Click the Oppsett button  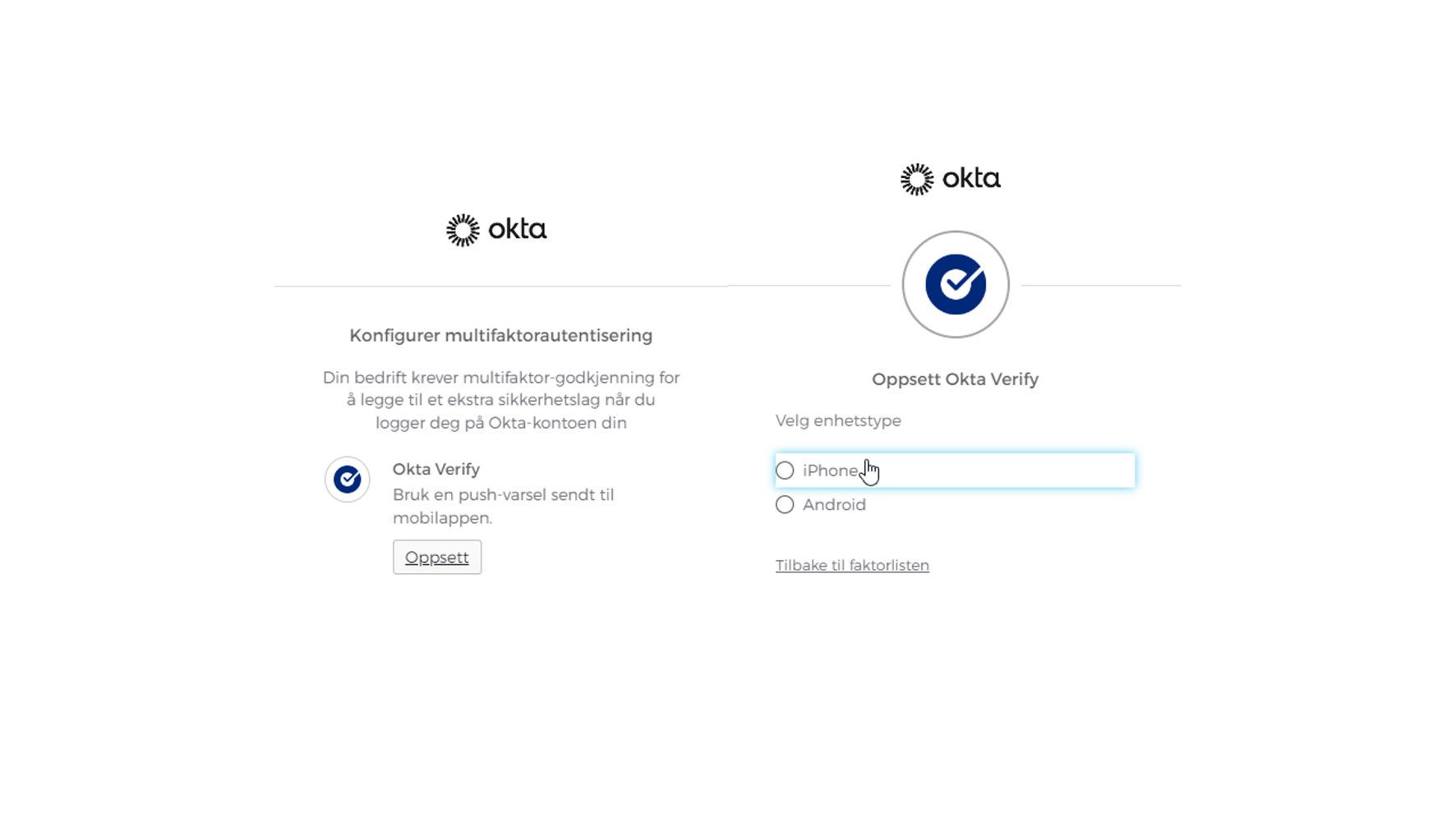click(x=437, y=557)
